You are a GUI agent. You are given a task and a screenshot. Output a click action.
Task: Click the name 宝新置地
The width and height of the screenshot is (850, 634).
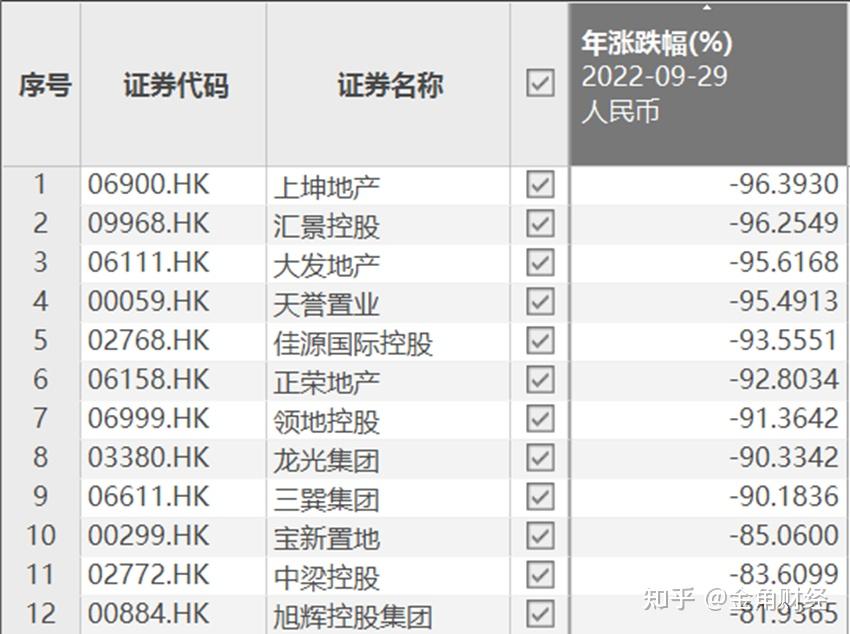(326, 539)
